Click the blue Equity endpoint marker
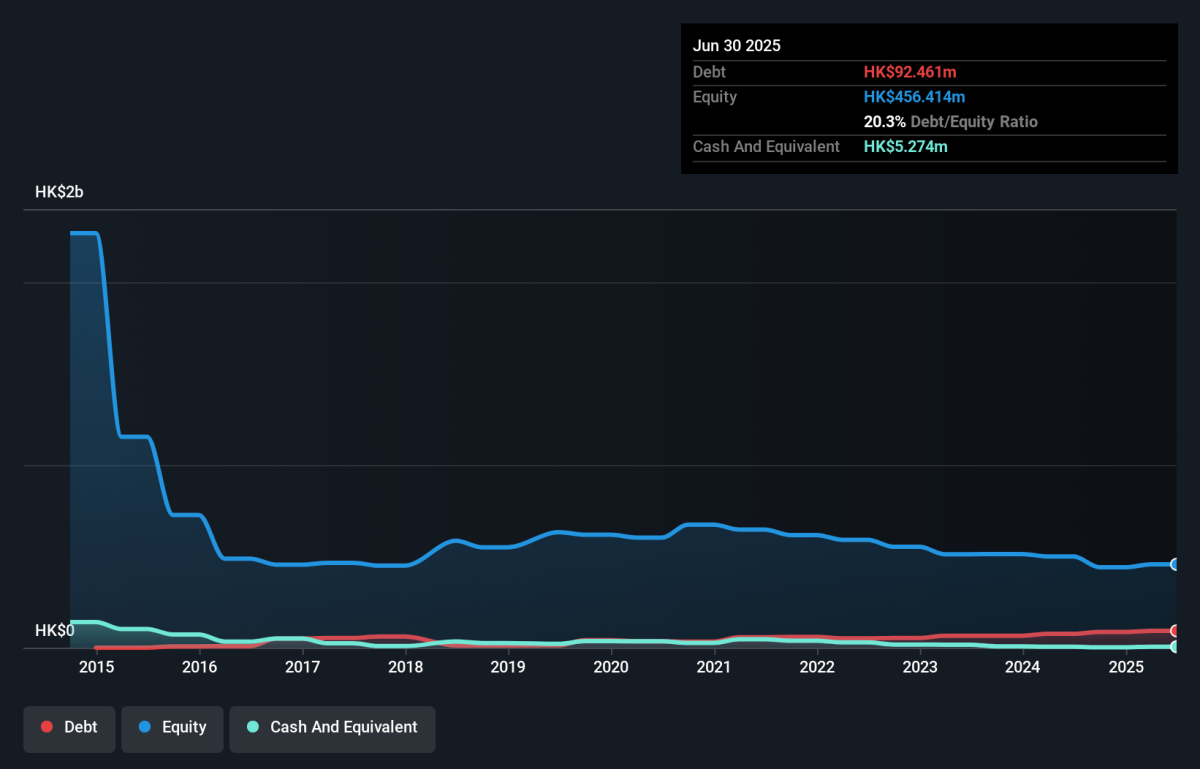 tap(1175, 564)
